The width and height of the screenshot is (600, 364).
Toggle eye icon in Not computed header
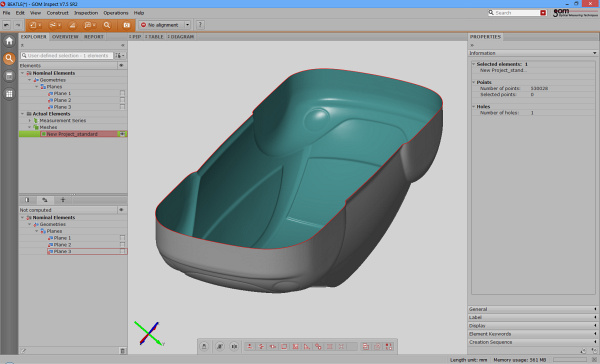[121, 210]
